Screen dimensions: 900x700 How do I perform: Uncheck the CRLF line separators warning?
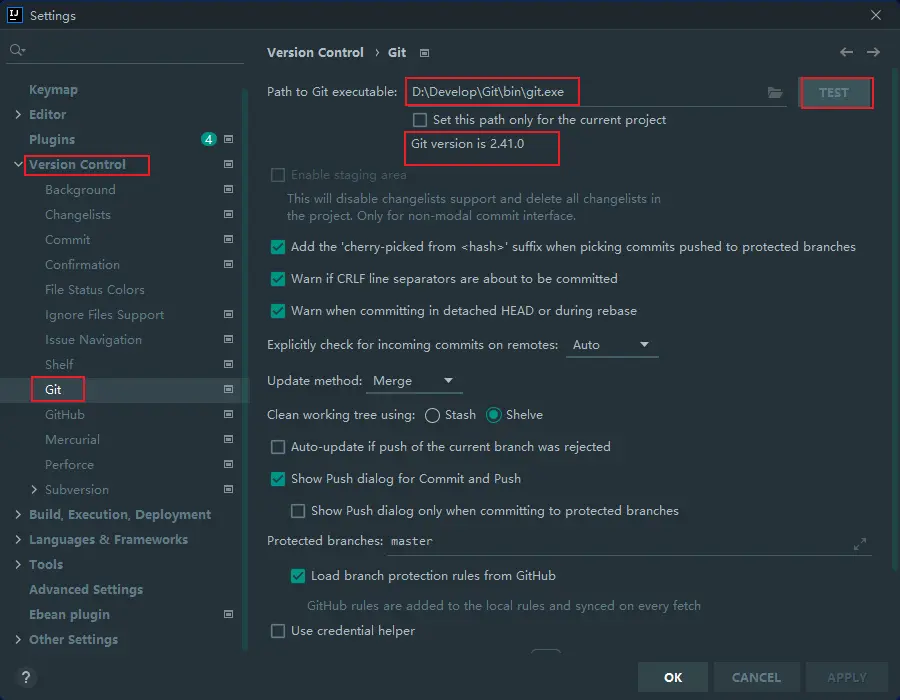[x=278, y=279]
